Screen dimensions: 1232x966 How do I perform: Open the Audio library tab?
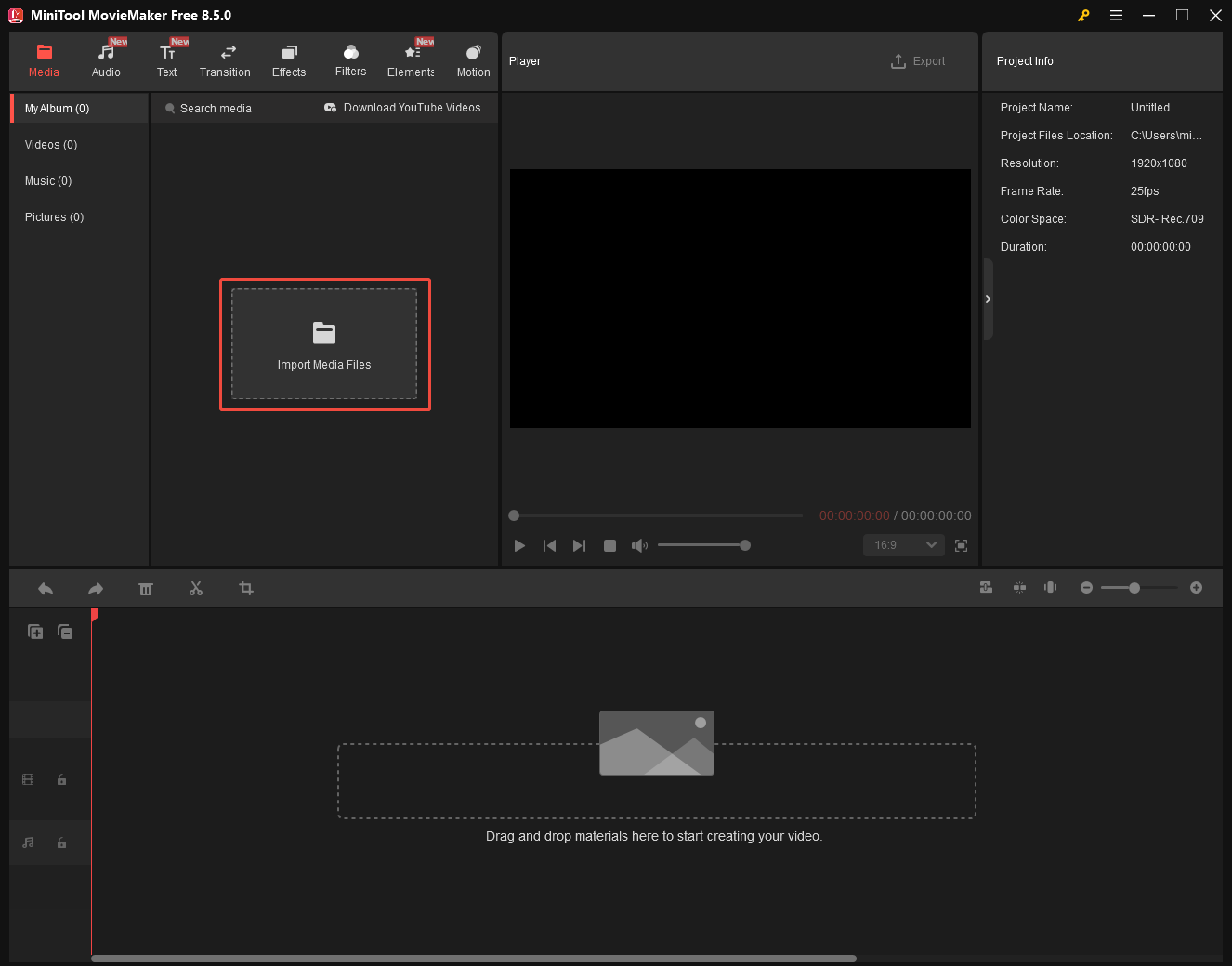coord(106,59)
